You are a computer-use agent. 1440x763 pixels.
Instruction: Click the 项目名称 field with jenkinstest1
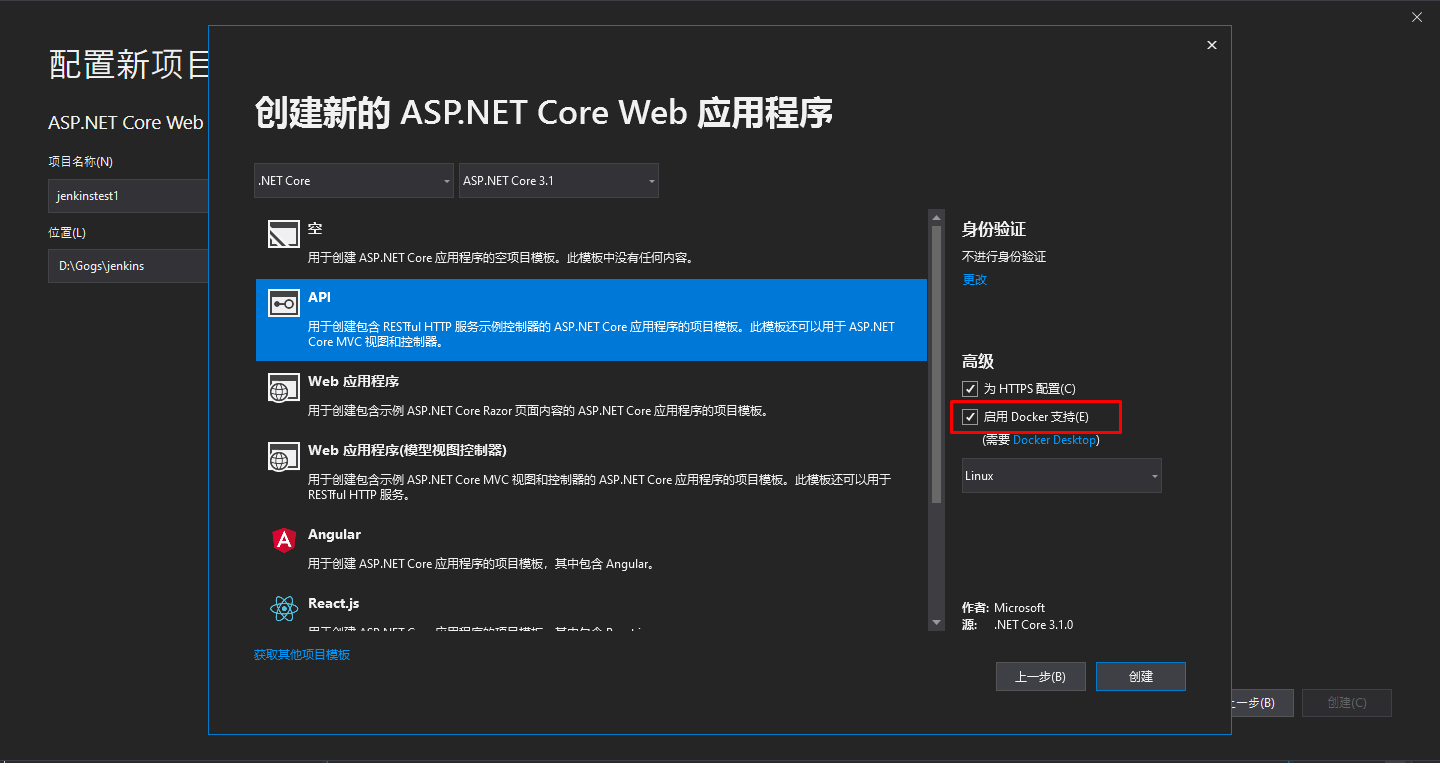coord(128,196)
